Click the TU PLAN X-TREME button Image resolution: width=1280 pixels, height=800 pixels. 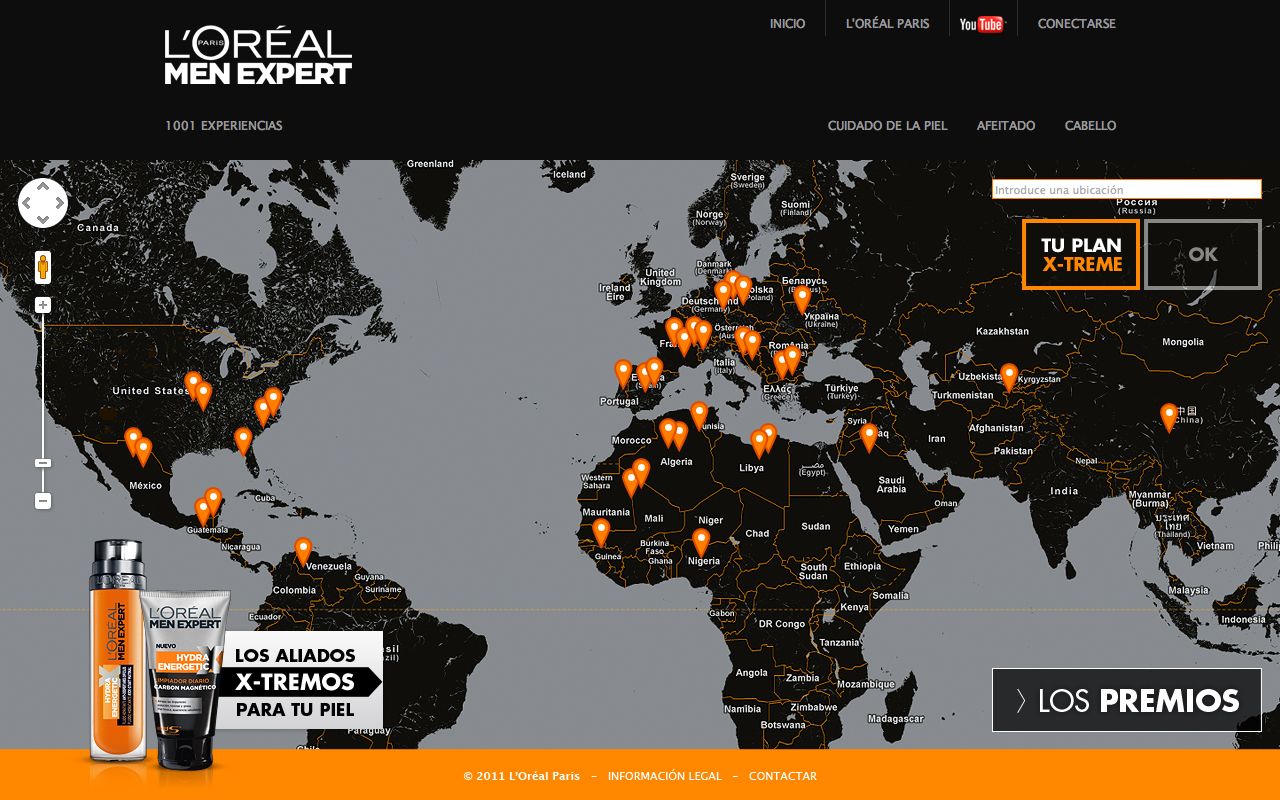1081,255
